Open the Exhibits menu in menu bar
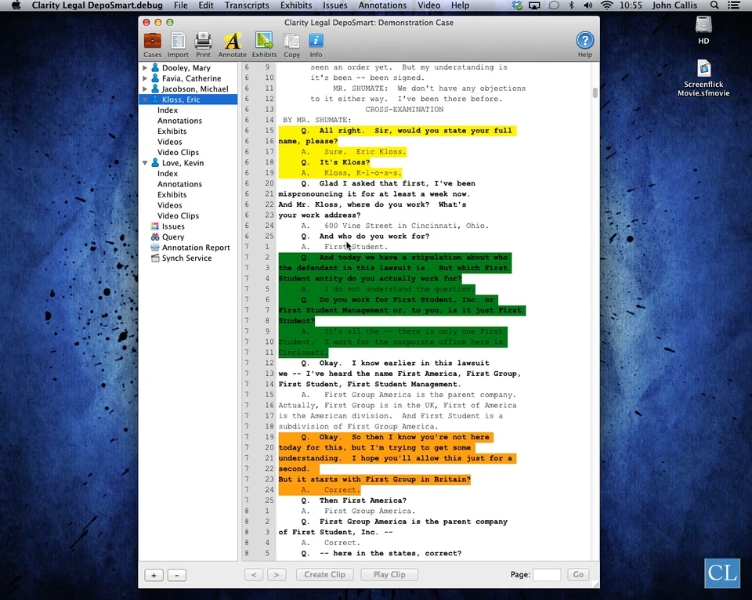 [296, 5]
